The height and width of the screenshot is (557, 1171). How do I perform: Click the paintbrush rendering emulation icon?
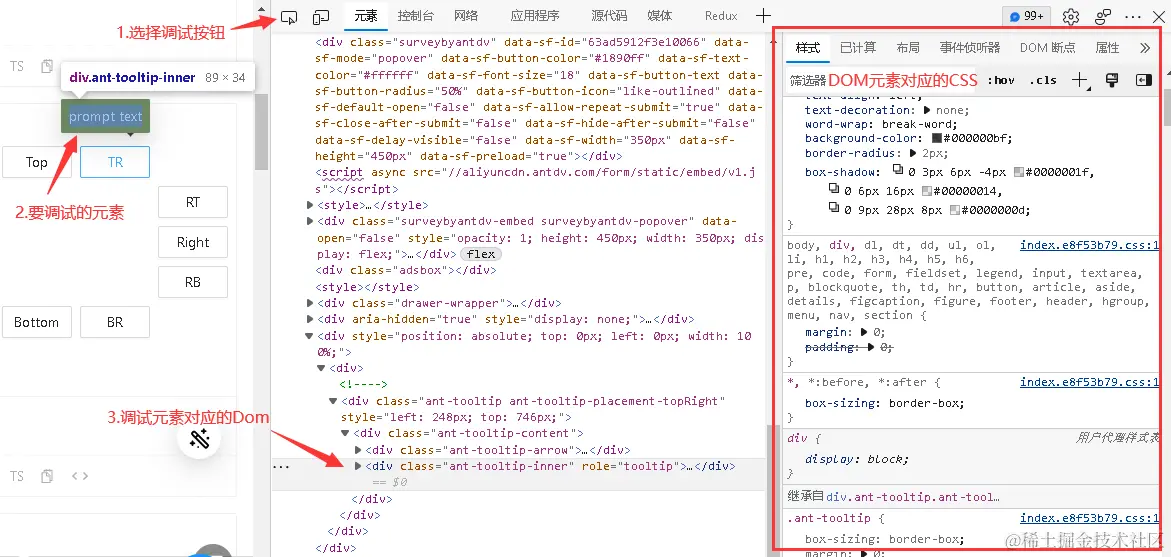[x=1111, y=80]
